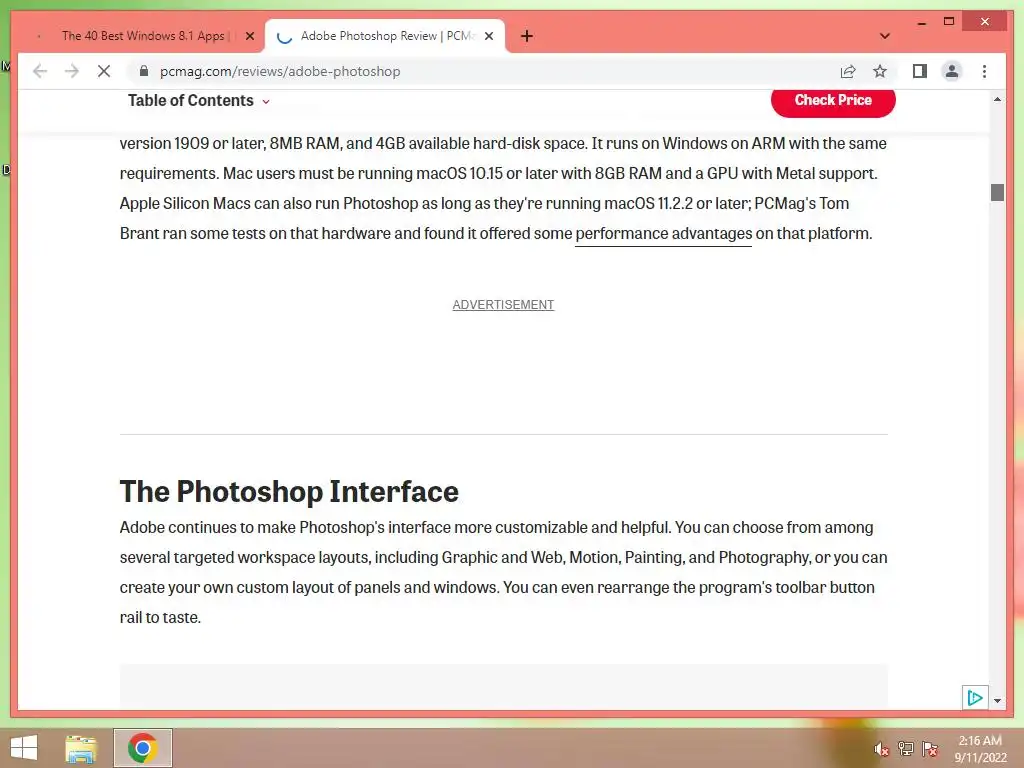The width and height of the screenshot is (1024, 768).
Task: Maximize the Chrome window
Action: [x=949, y=22]
